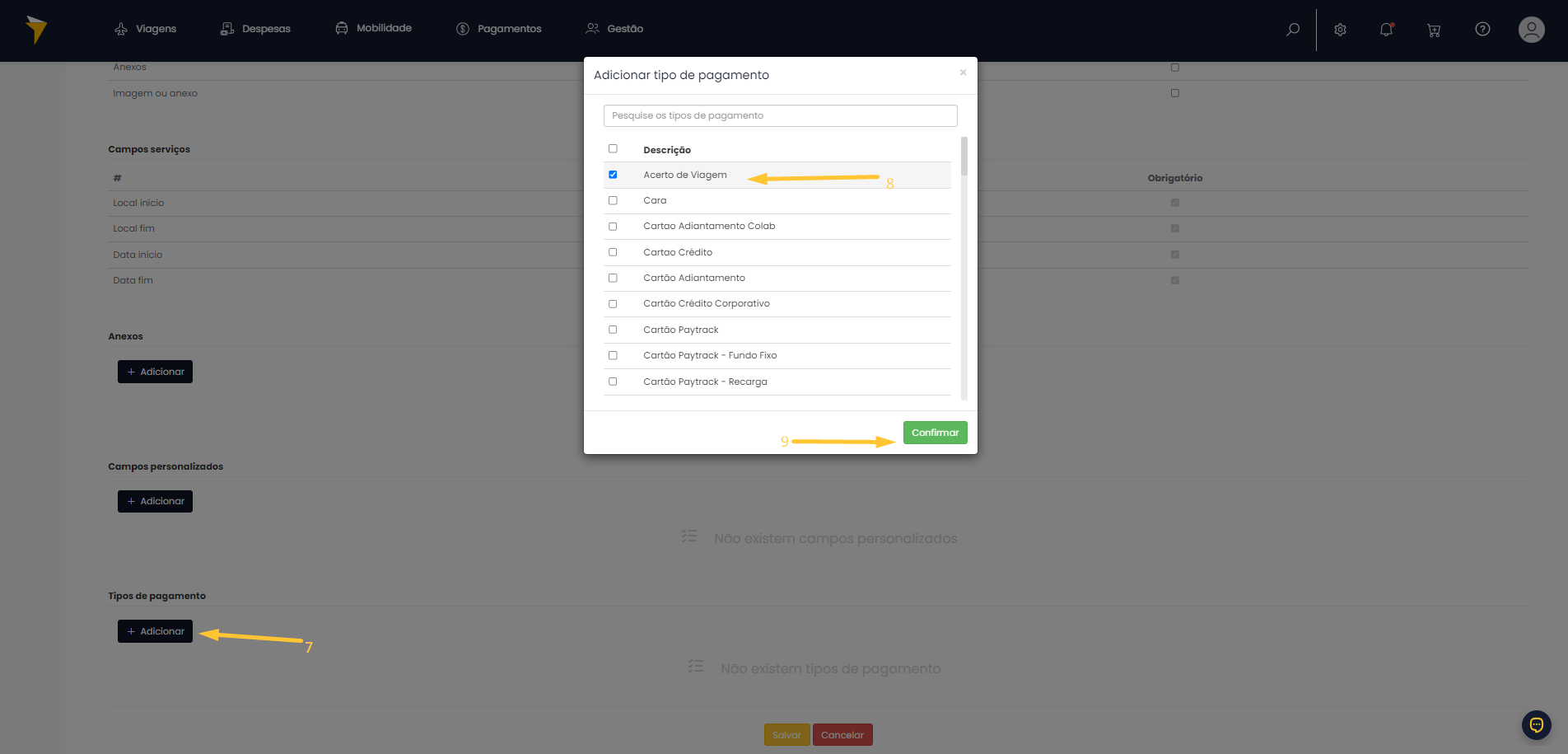Screen dimensions: 1568x754
Task: Toggle the Local fim obrigatório checkbox
Action: 1175,228
